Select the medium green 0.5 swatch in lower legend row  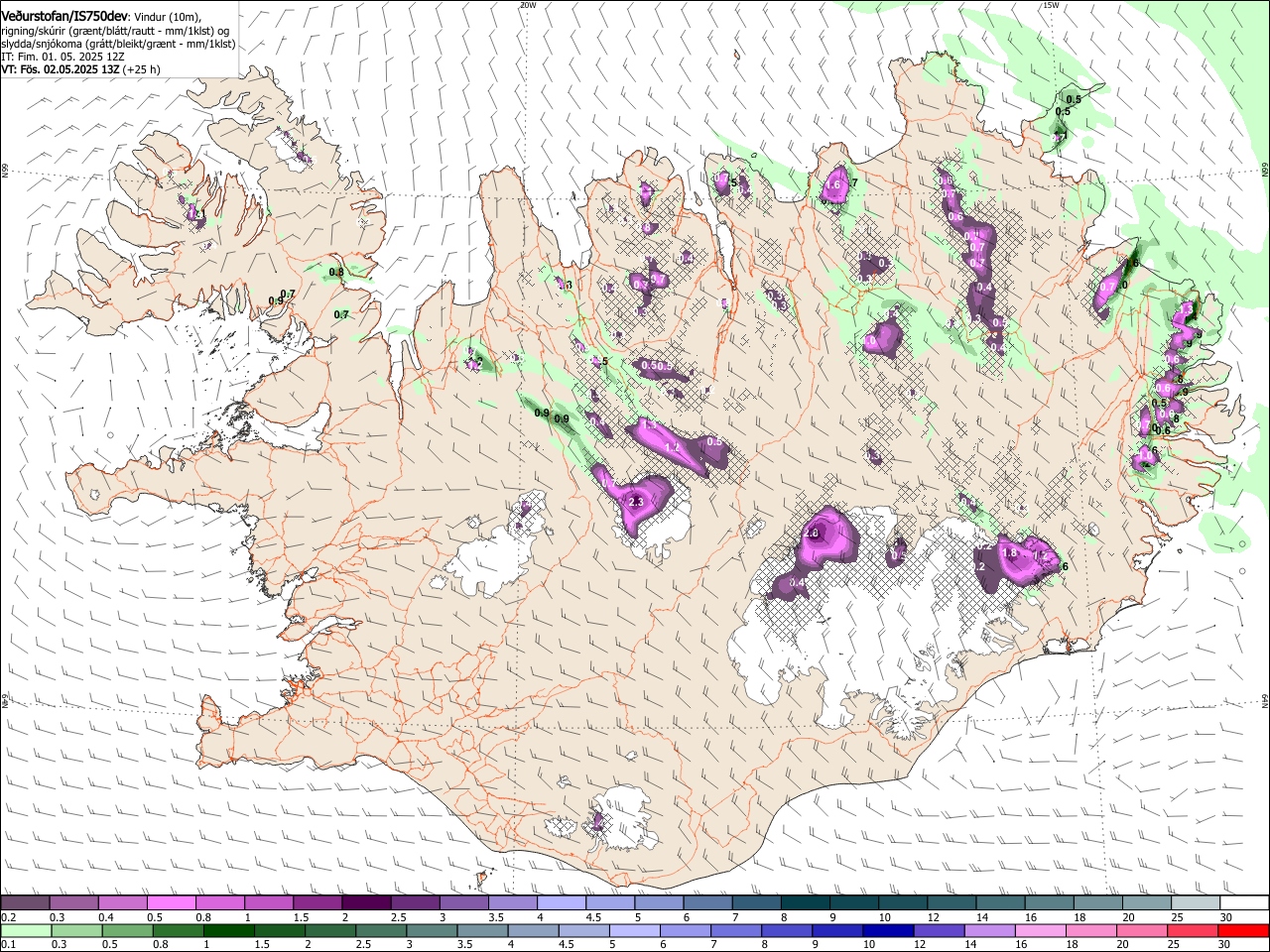(127, 930)
